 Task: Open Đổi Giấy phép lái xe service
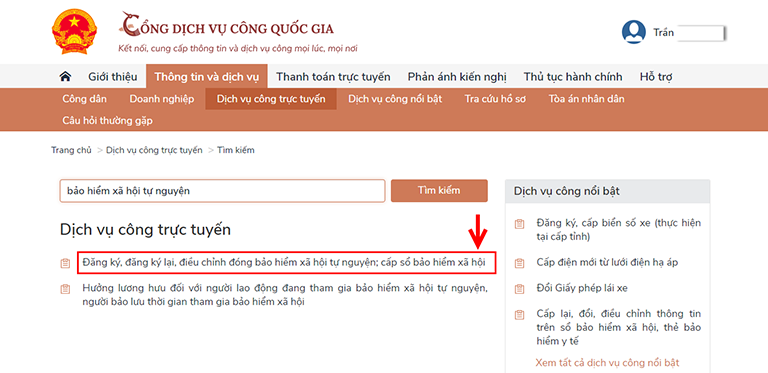pos(581,288)
